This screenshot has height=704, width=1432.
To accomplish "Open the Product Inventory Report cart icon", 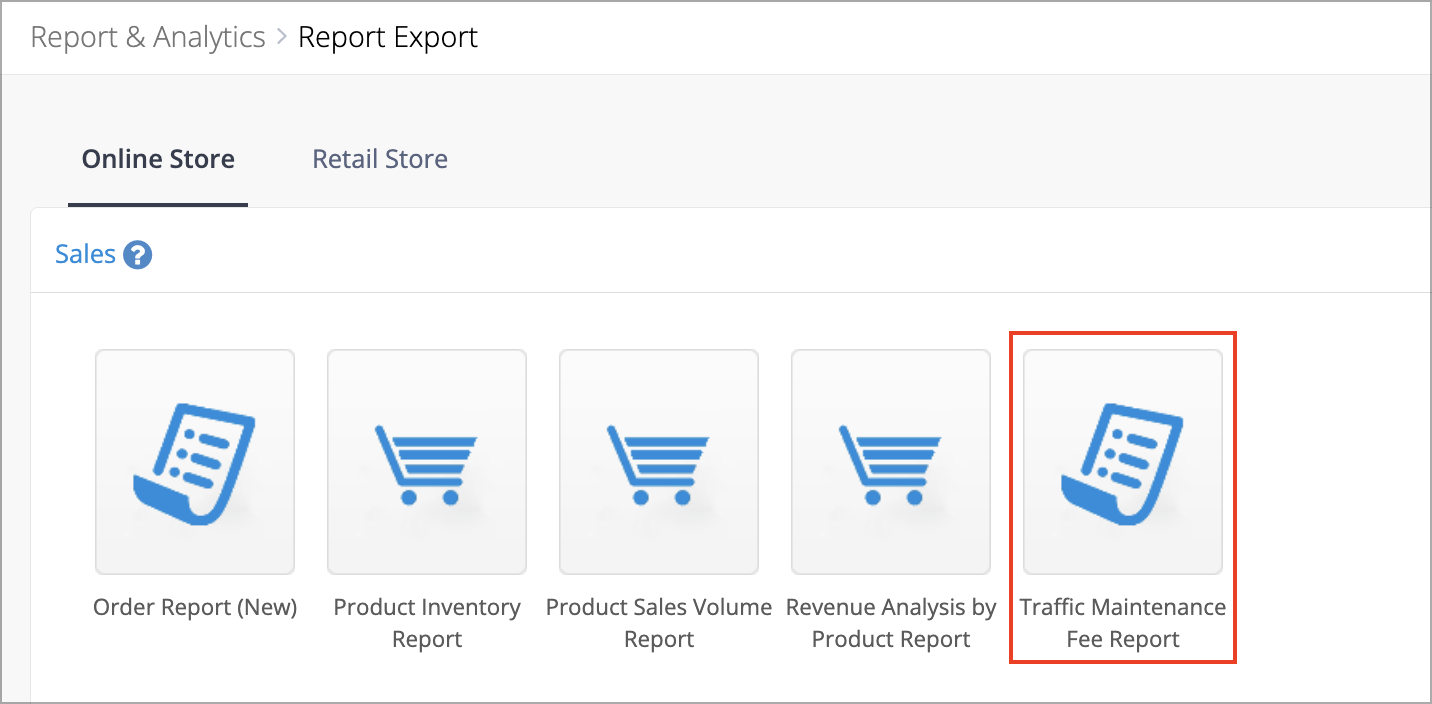I will point(427,462).
